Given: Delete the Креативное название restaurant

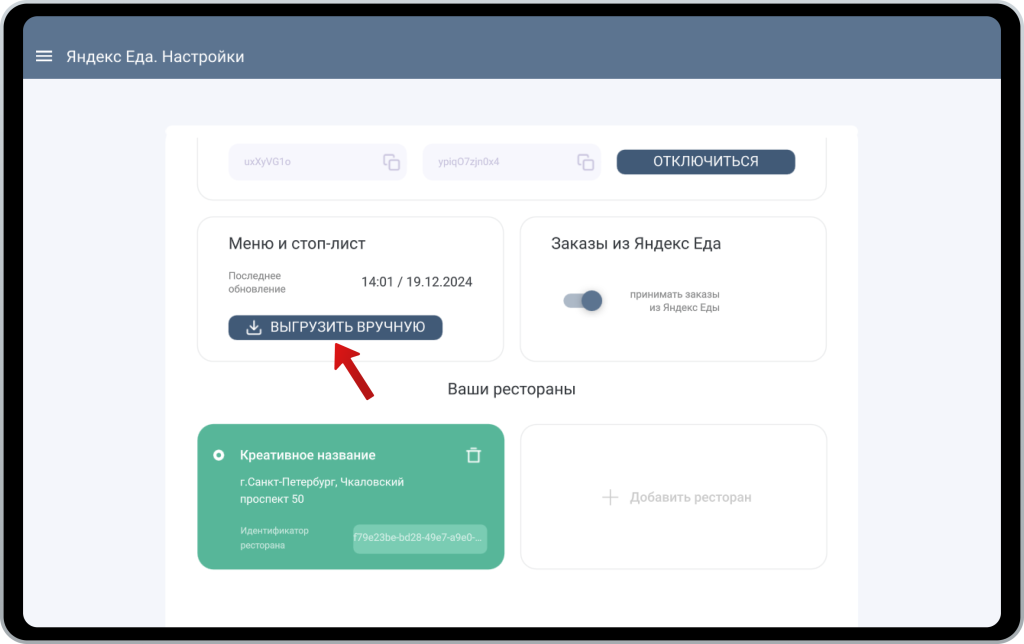Looking at the screenshot, I should pos(473,455).
